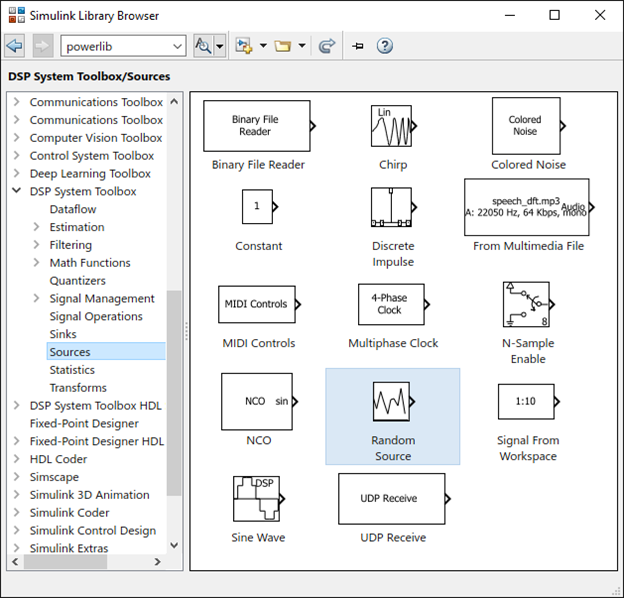Select the Colored Noise block
This screenshot has height=598, width=624.
pyautogui.click(x=528, y=126)
